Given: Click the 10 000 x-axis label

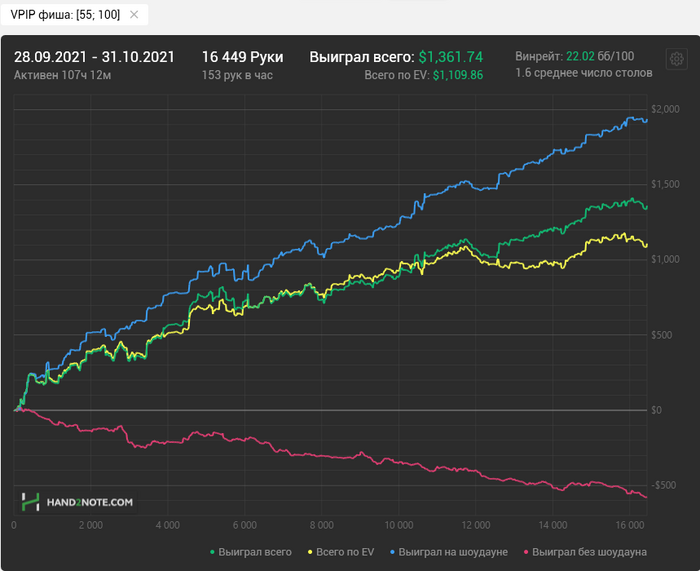Looking at the screenshot, I should (399, 525).
